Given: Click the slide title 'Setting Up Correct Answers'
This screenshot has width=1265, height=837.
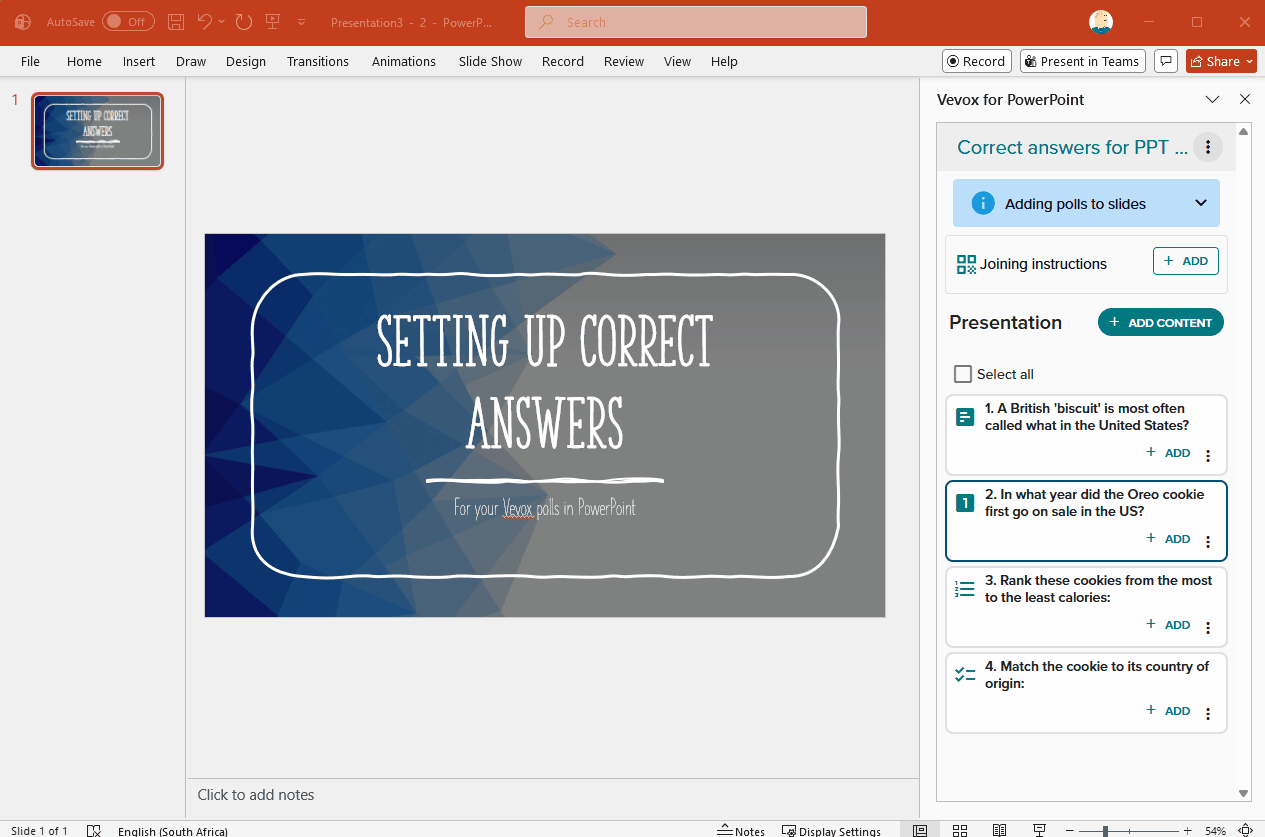Looking at the screenshot, I should tap(545, 381).
